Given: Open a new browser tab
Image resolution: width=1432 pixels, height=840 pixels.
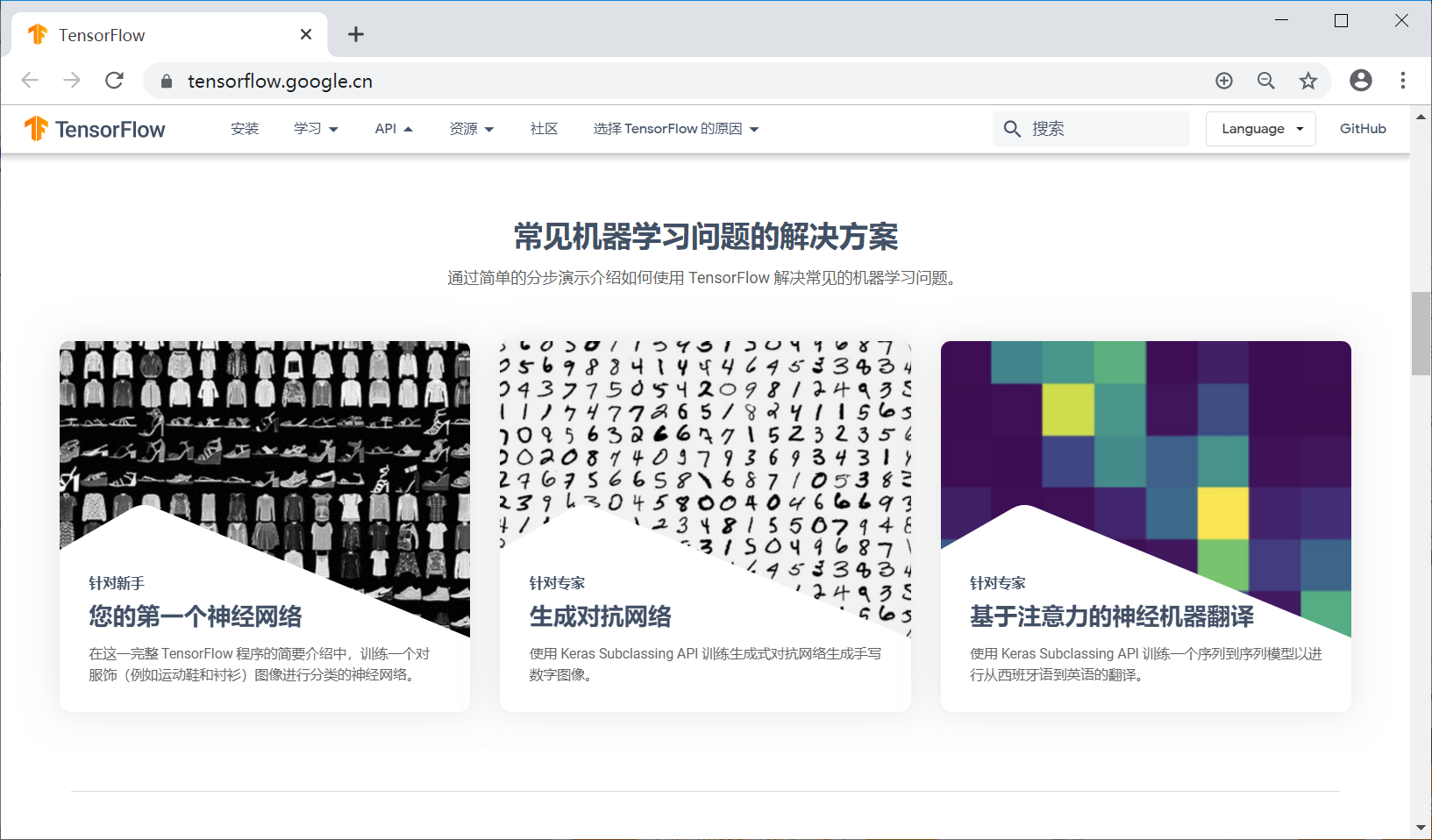Looking at the screenshot, I should 355,34.
